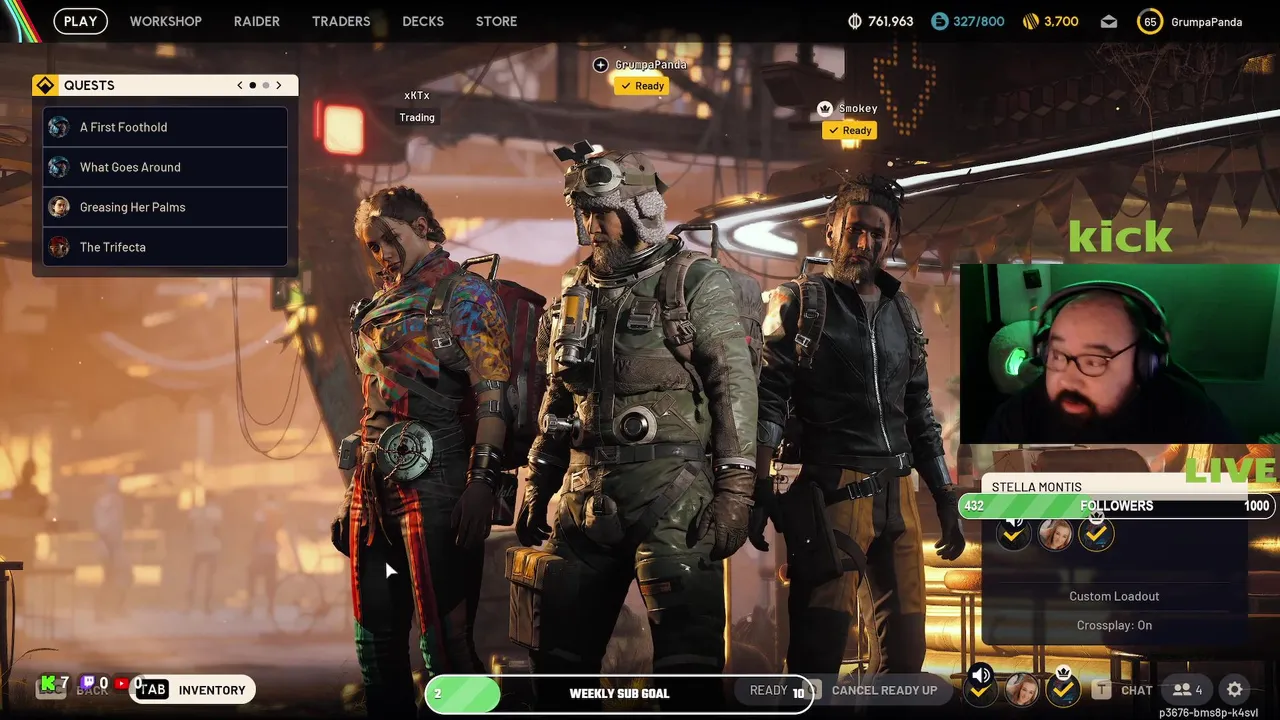This screenshot has height=720, width=1280.
Task: Click the Weekly Sub Goal progress bar
Action: 620,693
